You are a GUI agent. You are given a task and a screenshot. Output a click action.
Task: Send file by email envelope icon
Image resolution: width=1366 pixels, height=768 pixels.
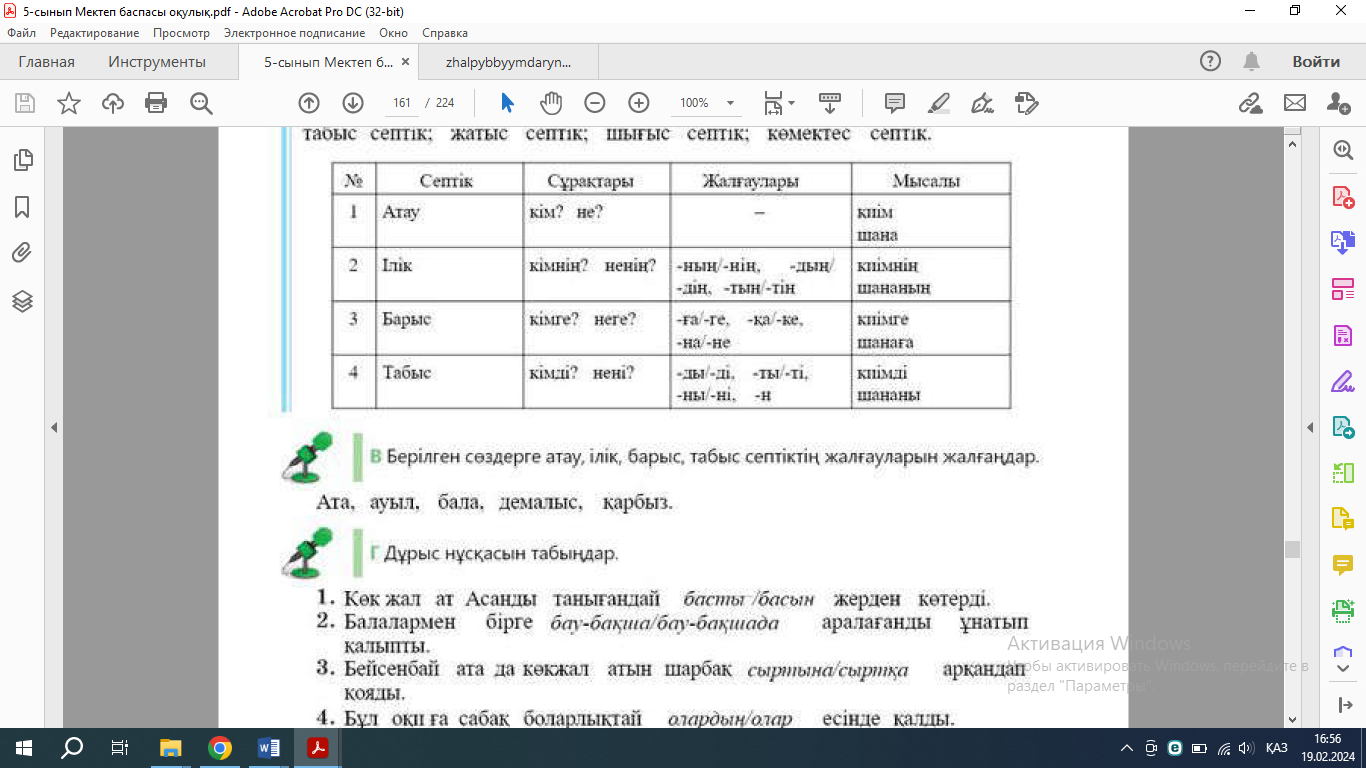1295,103
